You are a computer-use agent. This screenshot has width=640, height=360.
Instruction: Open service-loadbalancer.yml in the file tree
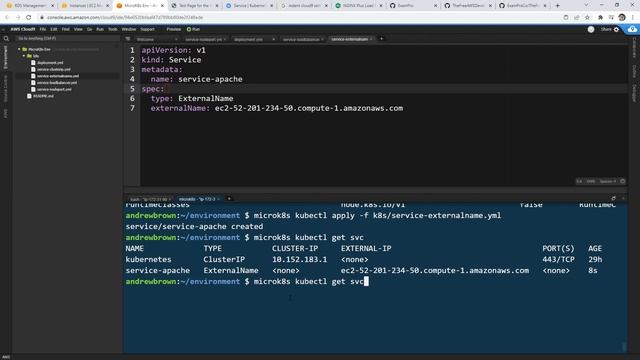click(x=57, y=83)
